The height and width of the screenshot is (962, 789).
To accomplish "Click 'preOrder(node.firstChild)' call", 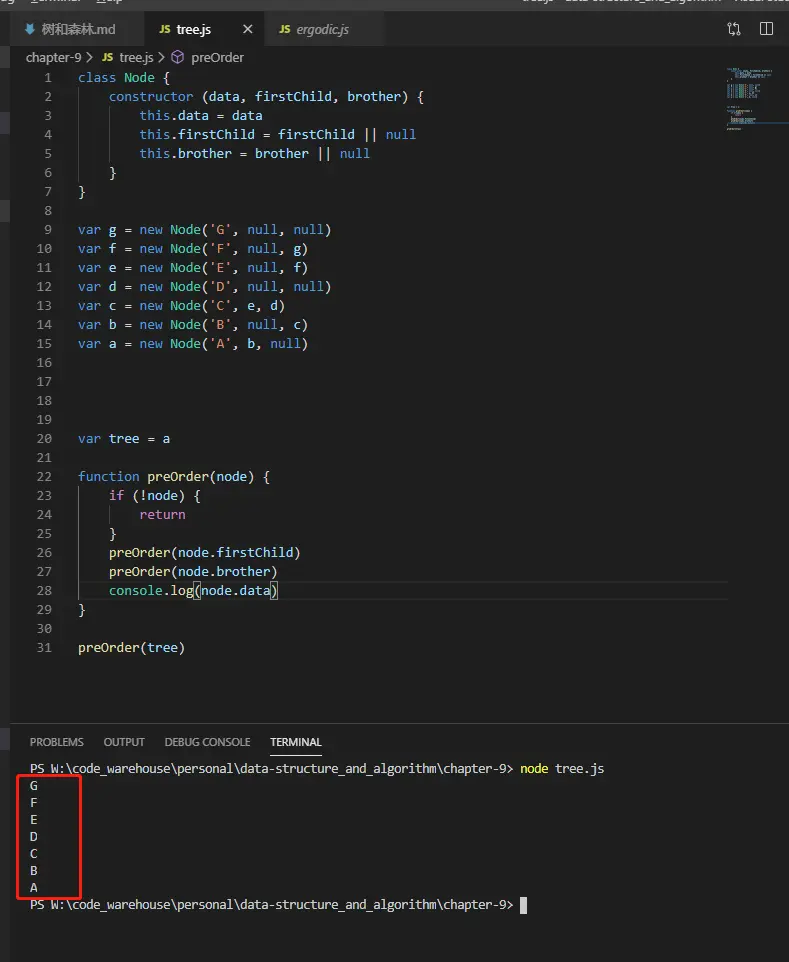I will pyautogui.click(x=204, y=552).
